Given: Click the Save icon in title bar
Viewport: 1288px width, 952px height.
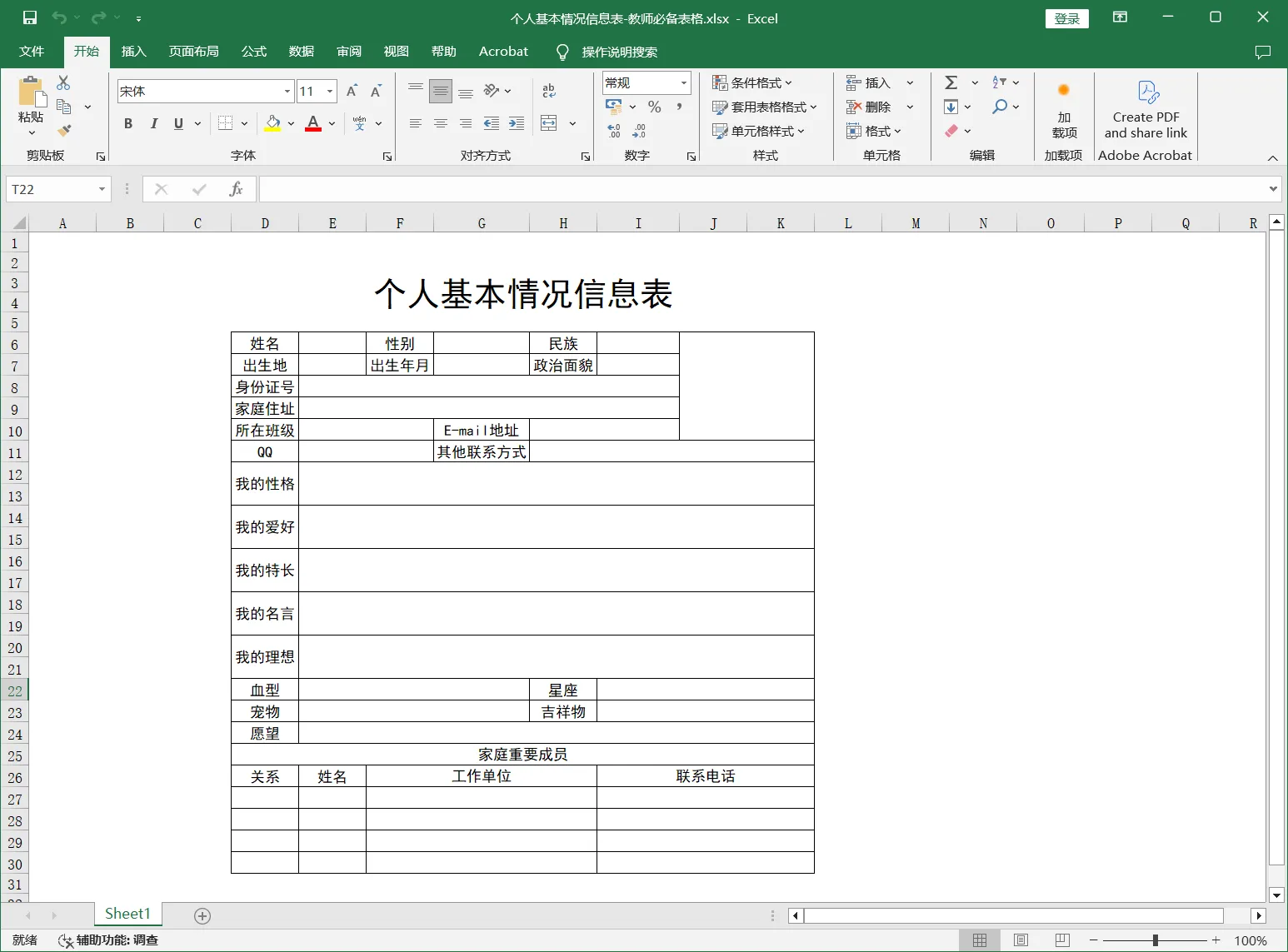Looking at the screenshot, I should click(x=30, y=17).
